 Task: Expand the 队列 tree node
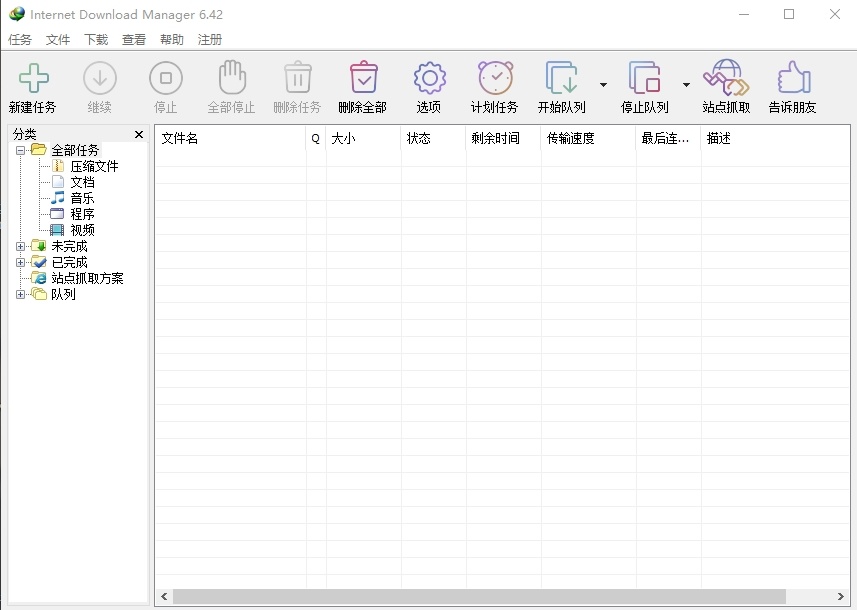20,295
